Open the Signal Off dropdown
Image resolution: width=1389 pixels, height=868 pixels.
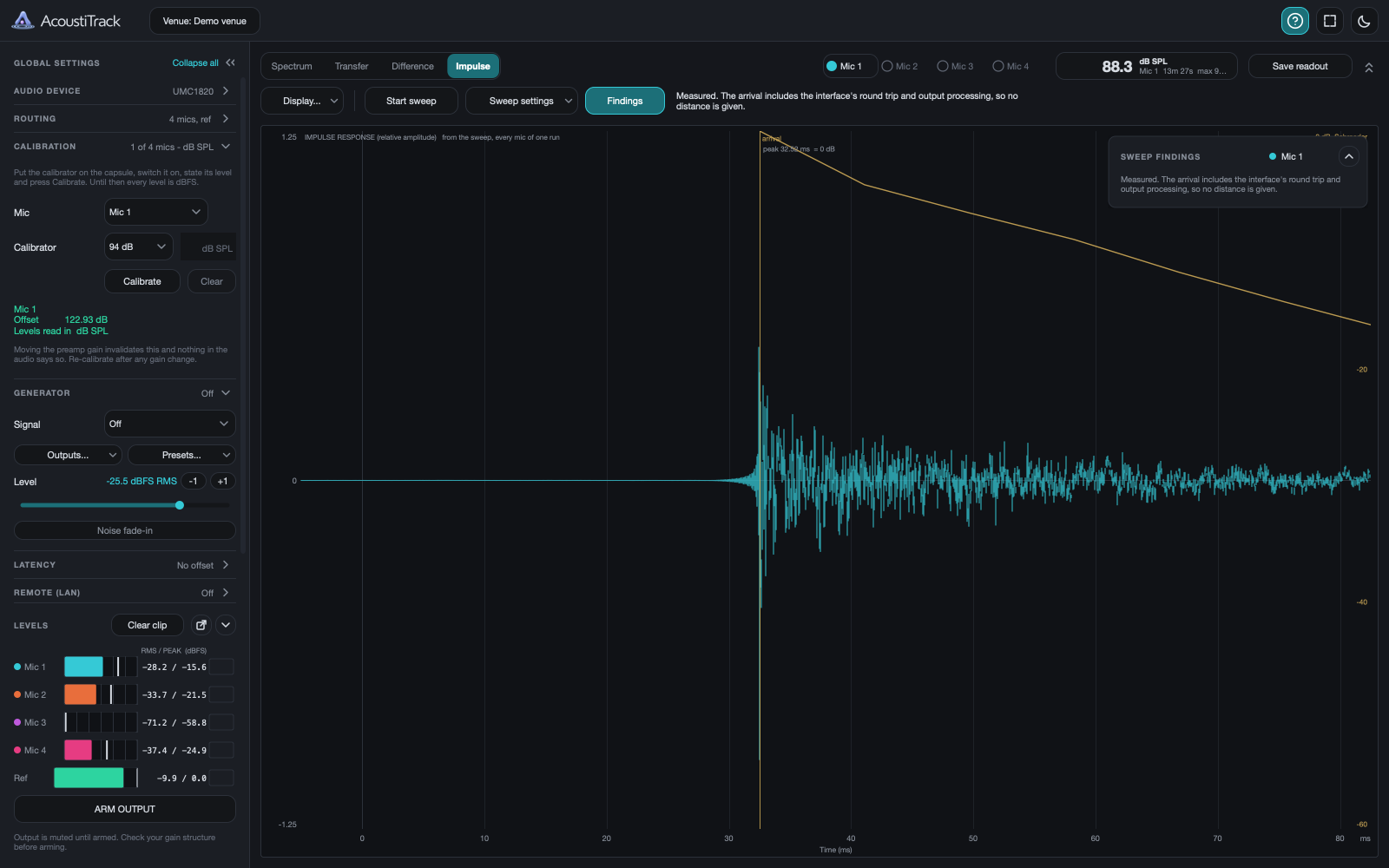point(170,424)
